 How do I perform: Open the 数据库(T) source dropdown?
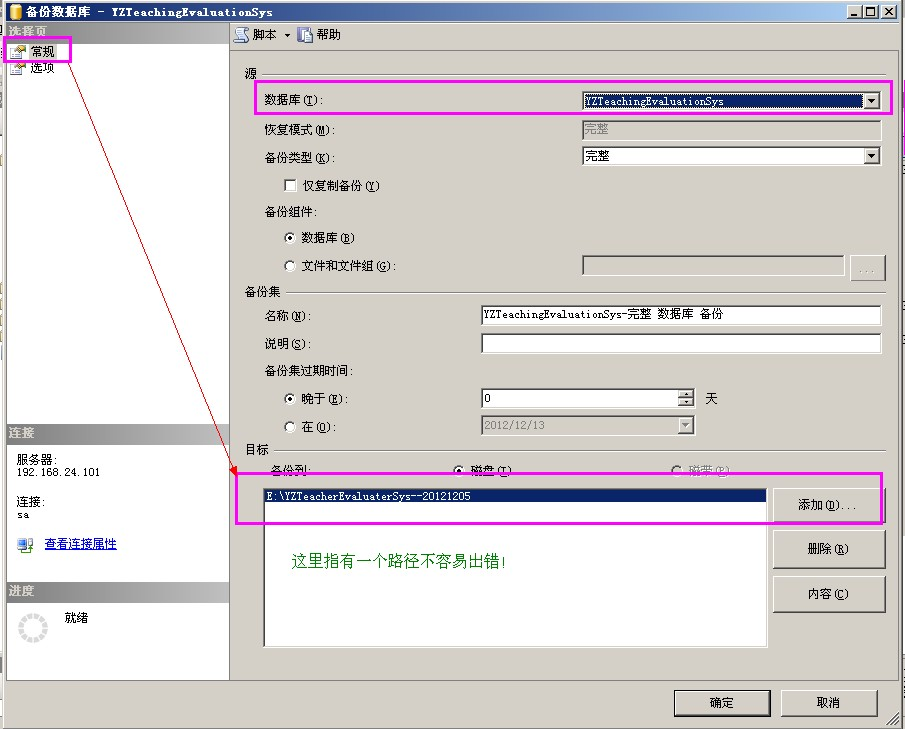point(870,100)
